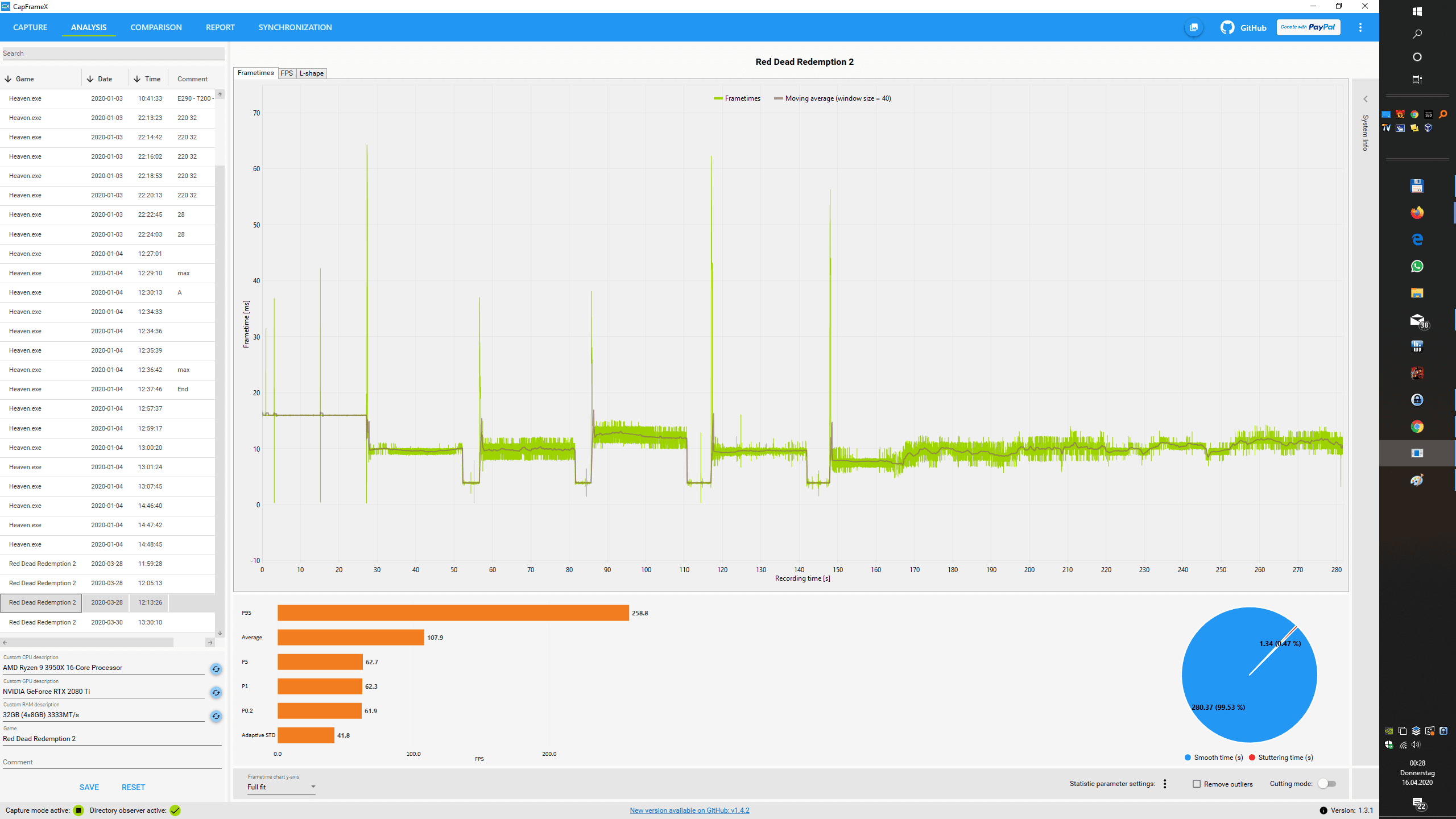Toggle the Cutting mode switch
This screenshot has height=819, width=1456.
tap(1327, 784)
